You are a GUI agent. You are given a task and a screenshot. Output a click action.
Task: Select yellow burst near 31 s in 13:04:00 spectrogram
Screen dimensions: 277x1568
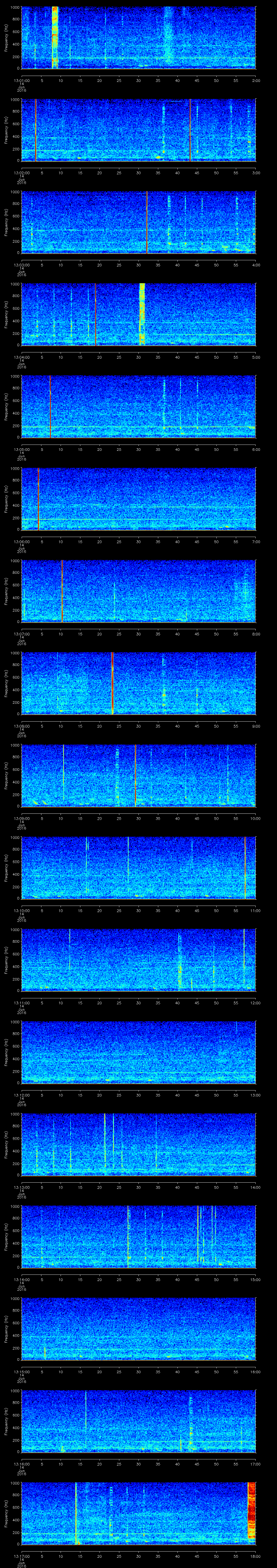[x=142, y=314]
